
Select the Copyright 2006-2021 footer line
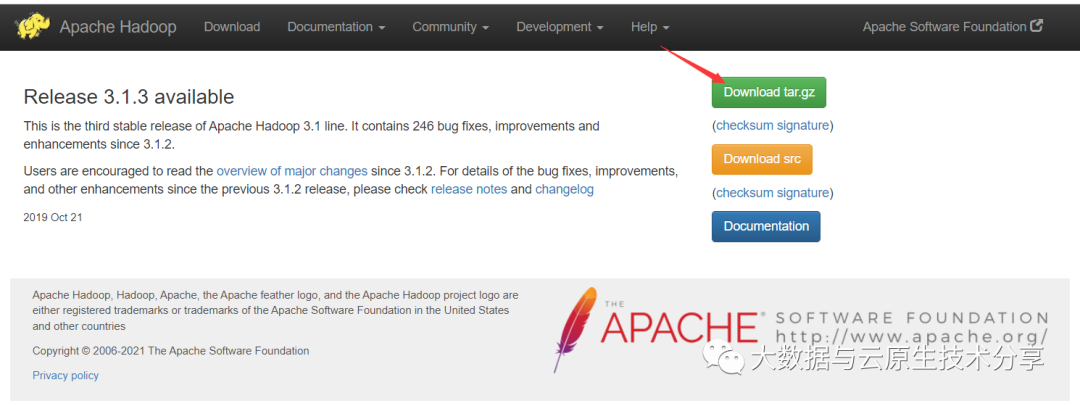(x=171, y=351)
